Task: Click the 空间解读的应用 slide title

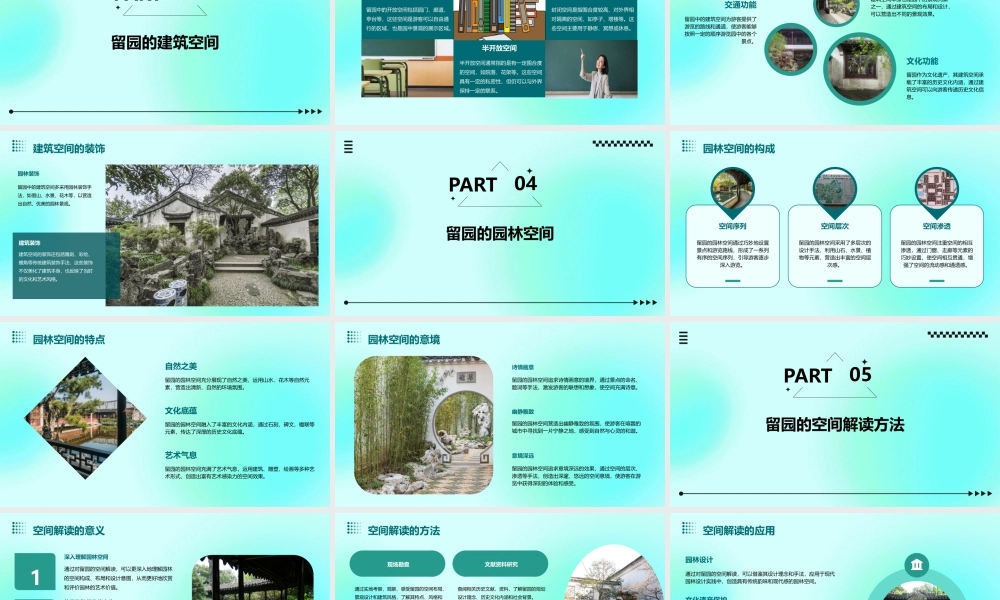Action: [739, 530]
